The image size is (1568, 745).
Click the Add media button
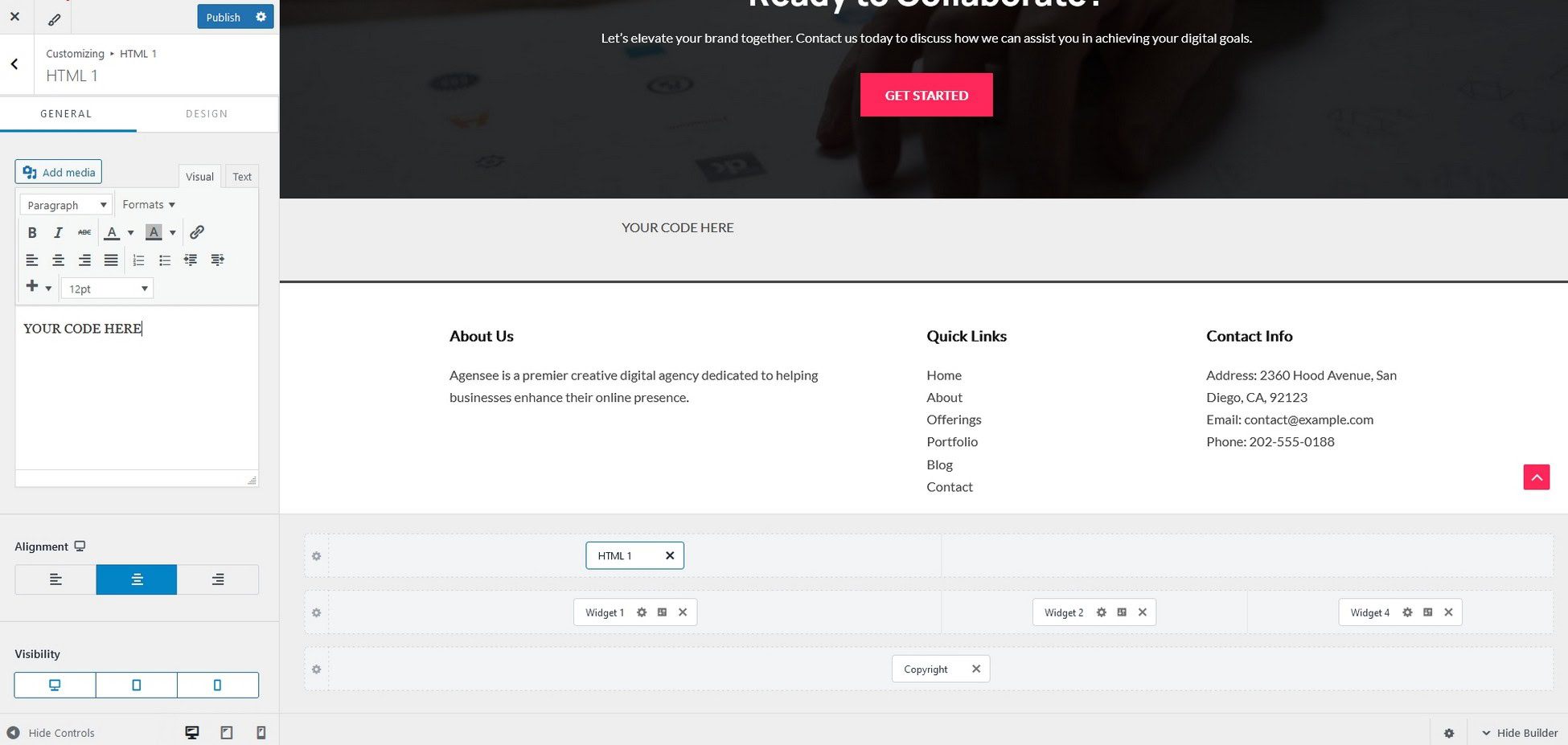point(58,172)
